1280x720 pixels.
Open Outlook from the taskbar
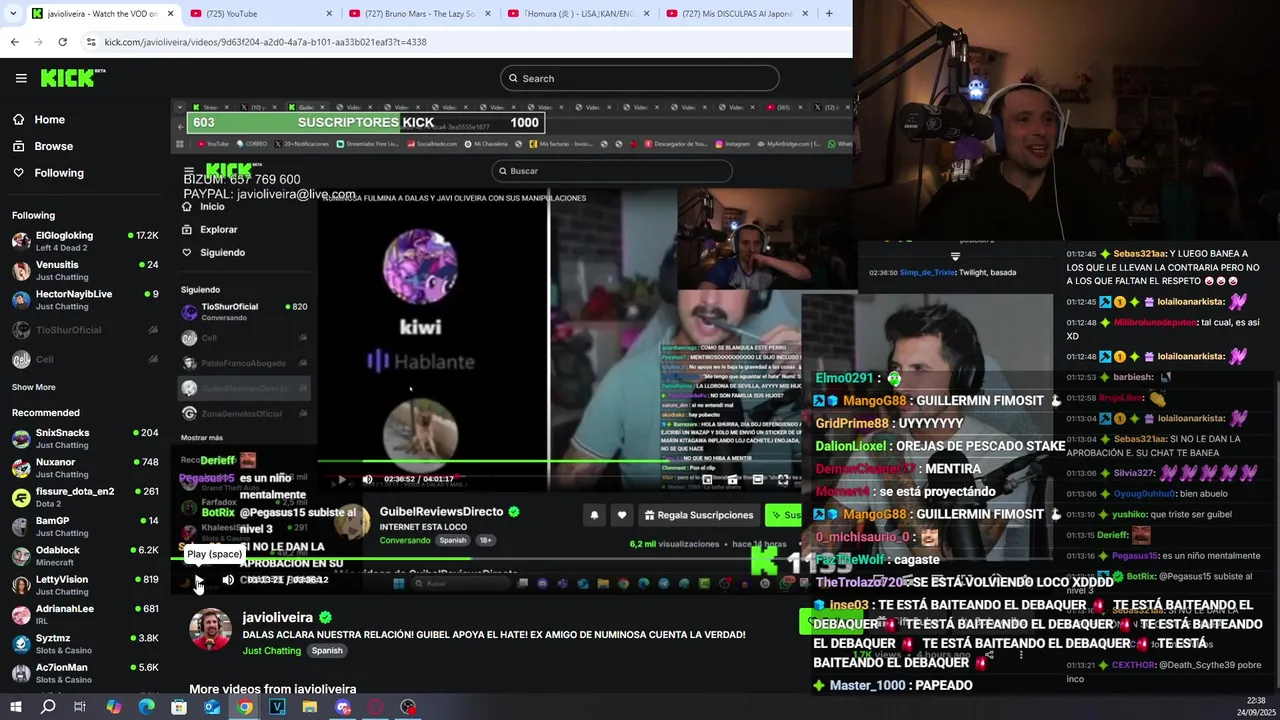[x=212, y=707]
